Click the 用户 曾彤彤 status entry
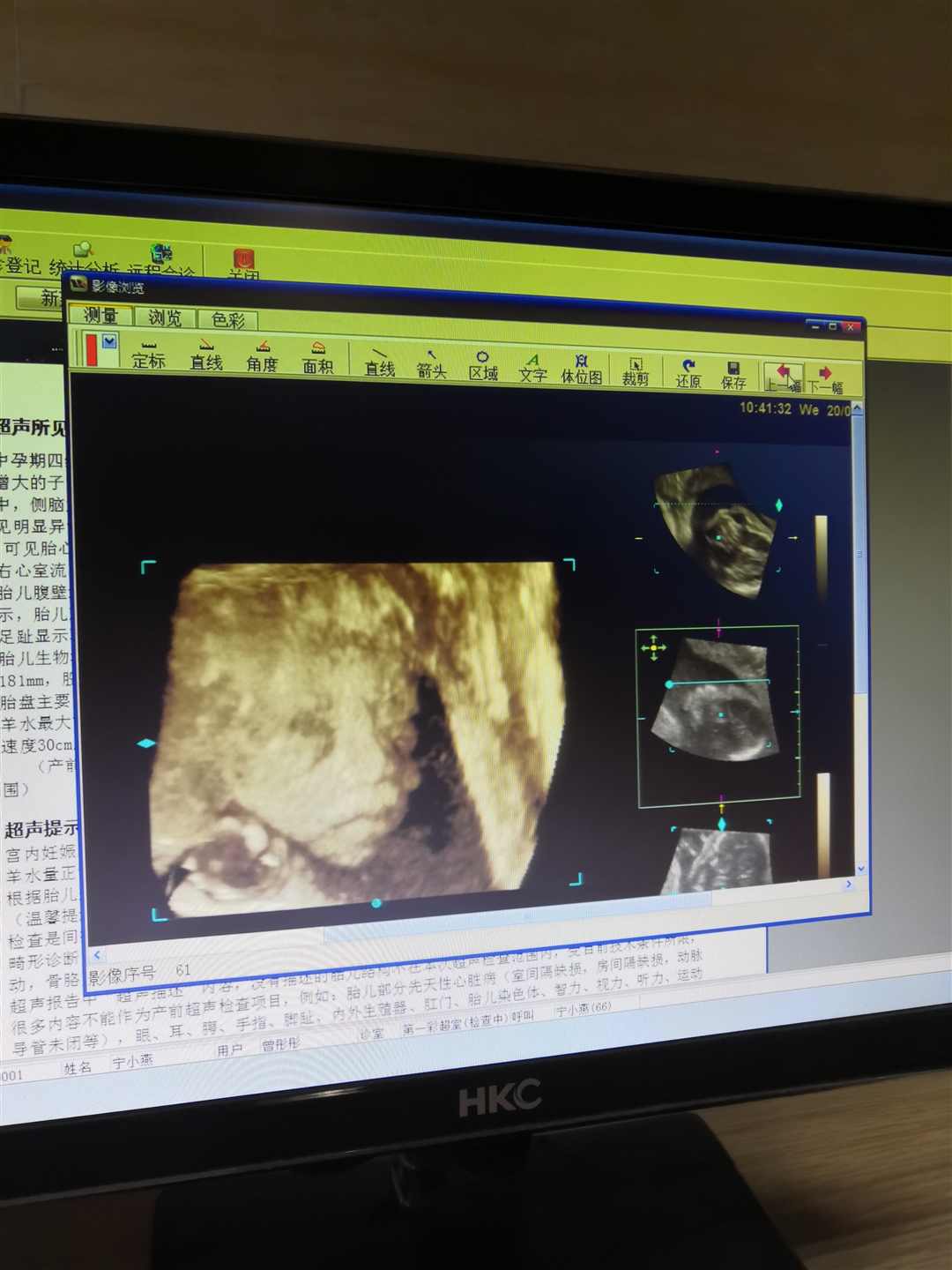 click(x=258, y=1047)
